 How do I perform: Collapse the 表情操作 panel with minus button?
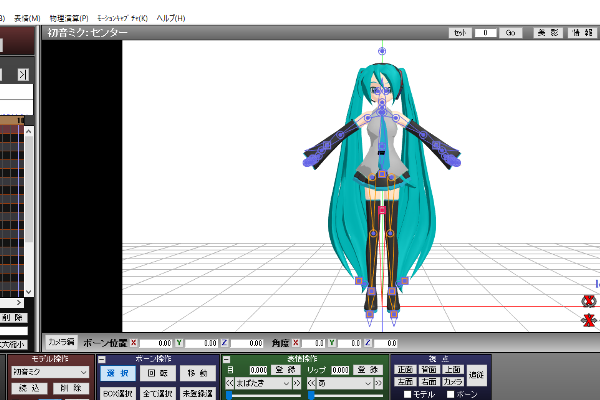[x=227, y=359]
